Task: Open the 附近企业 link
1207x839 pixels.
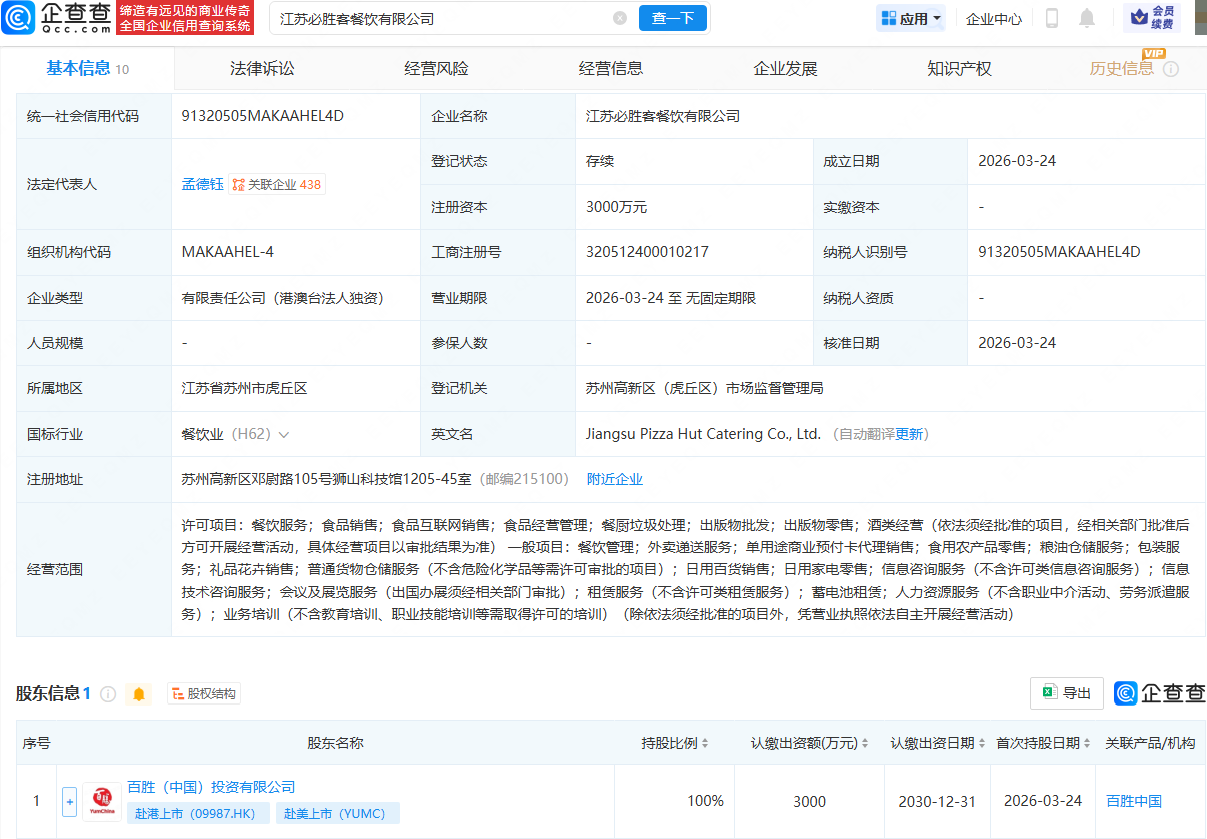Action: coord(614,479)
